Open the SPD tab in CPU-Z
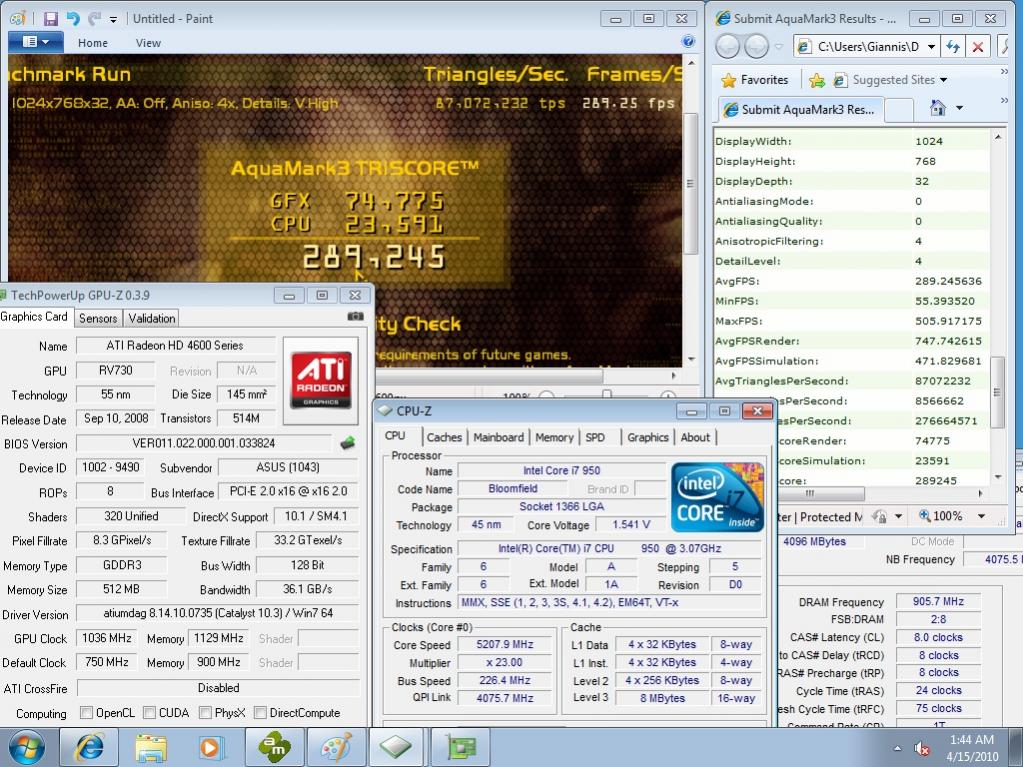Image resolution: width=1023 pixels, height=767 pixels. (x=595, y=438)
